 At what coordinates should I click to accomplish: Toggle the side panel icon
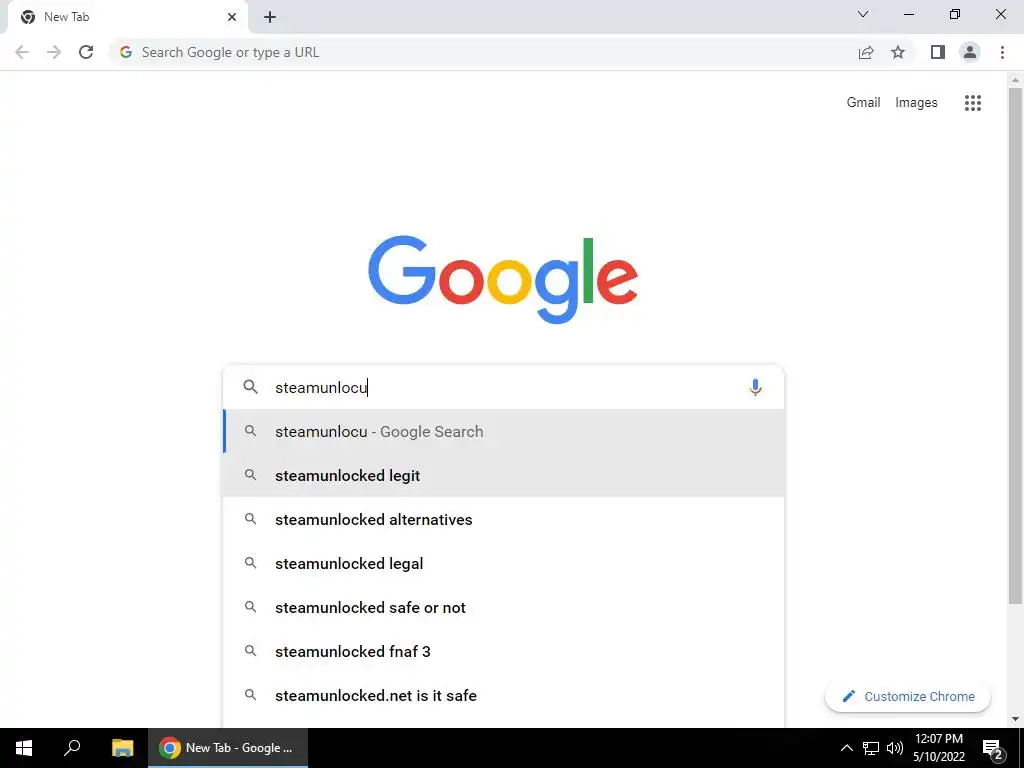click(938, 52)
